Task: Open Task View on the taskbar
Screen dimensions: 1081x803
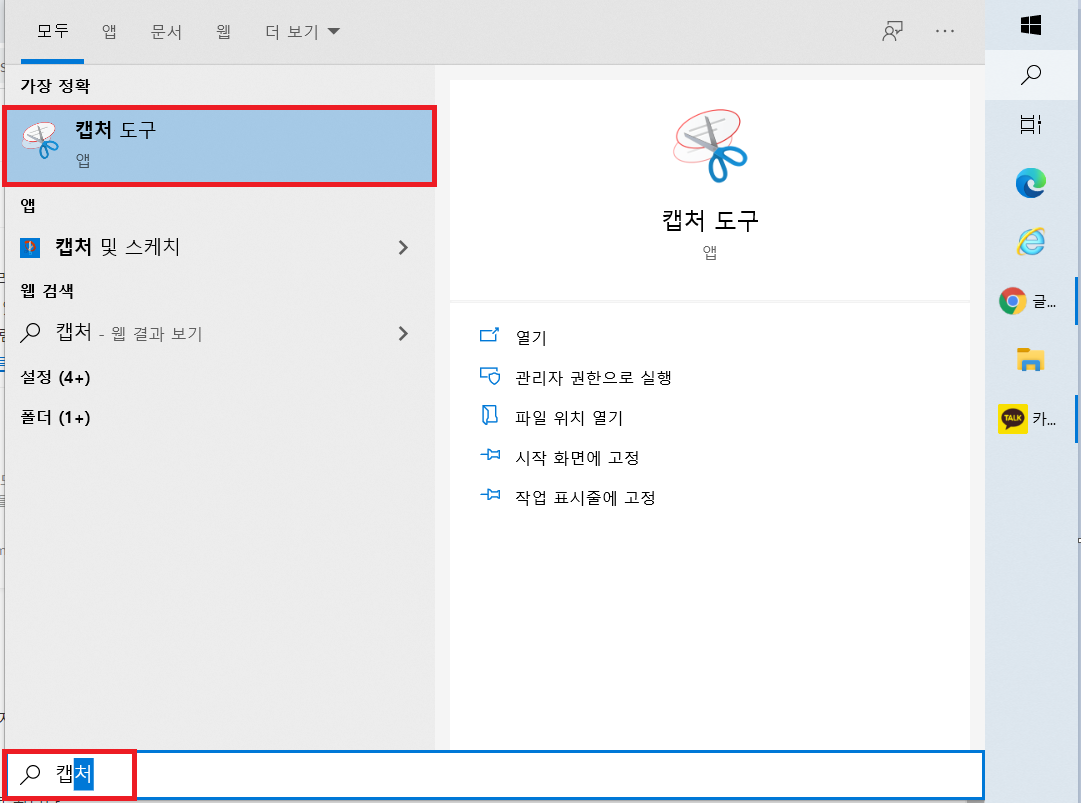Action: (1031, 125)
